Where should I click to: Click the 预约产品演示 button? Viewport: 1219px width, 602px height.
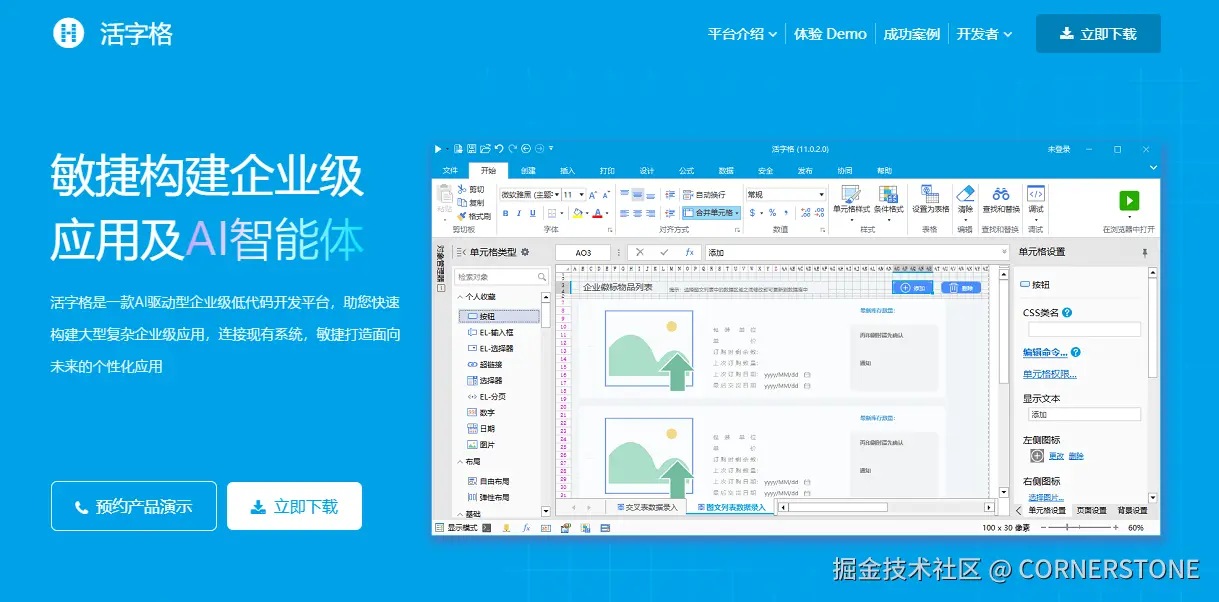pos(133,506)
